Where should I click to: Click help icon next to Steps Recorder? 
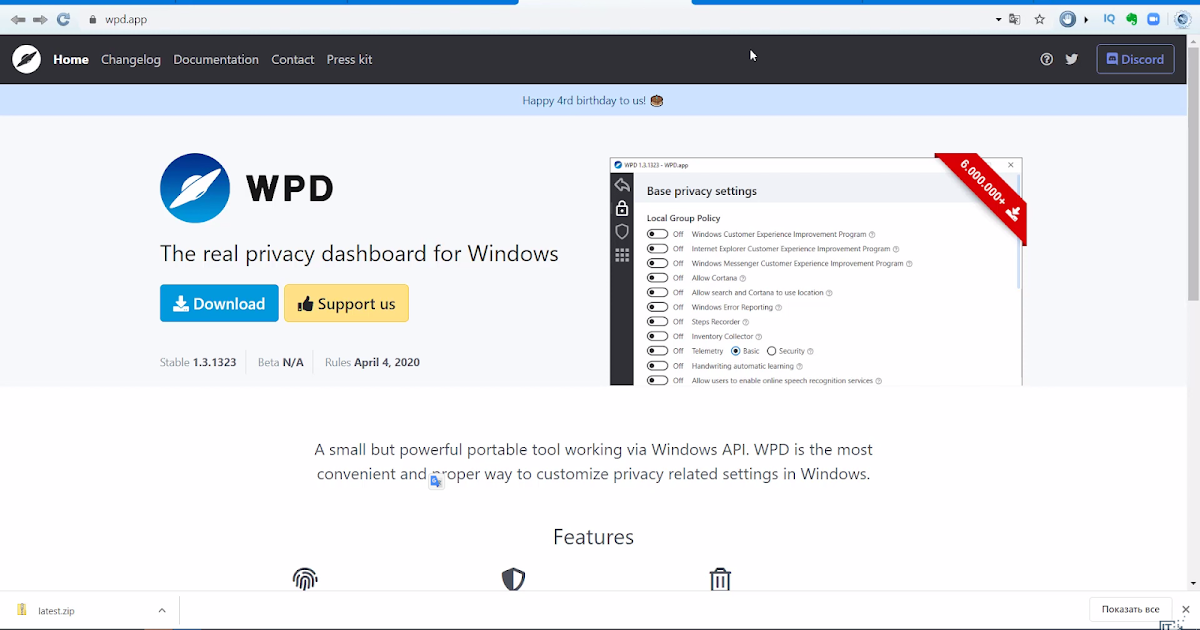[747, 322]
